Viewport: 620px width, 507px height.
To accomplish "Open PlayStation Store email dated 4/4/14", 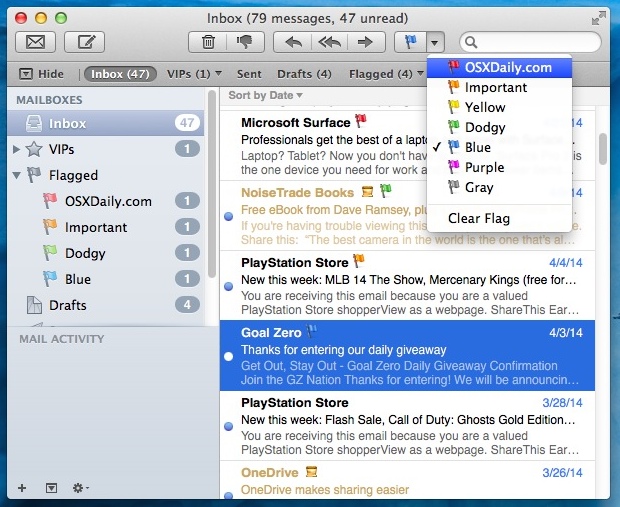I will pyautogui.click(x=407, y=286).
